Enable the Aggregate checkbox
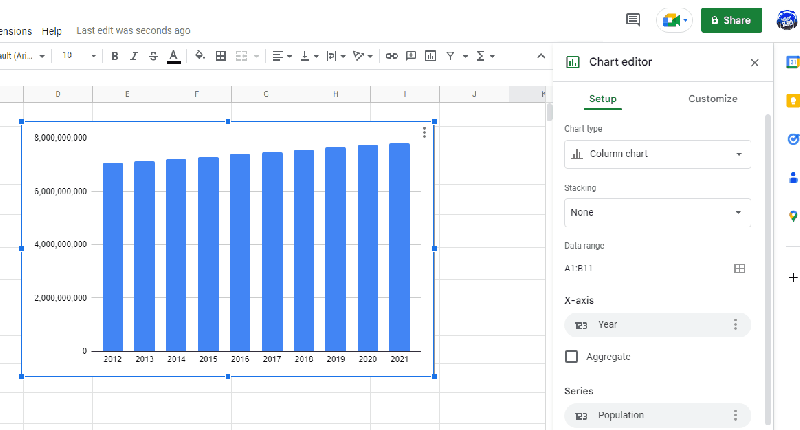 coord(571,357)
